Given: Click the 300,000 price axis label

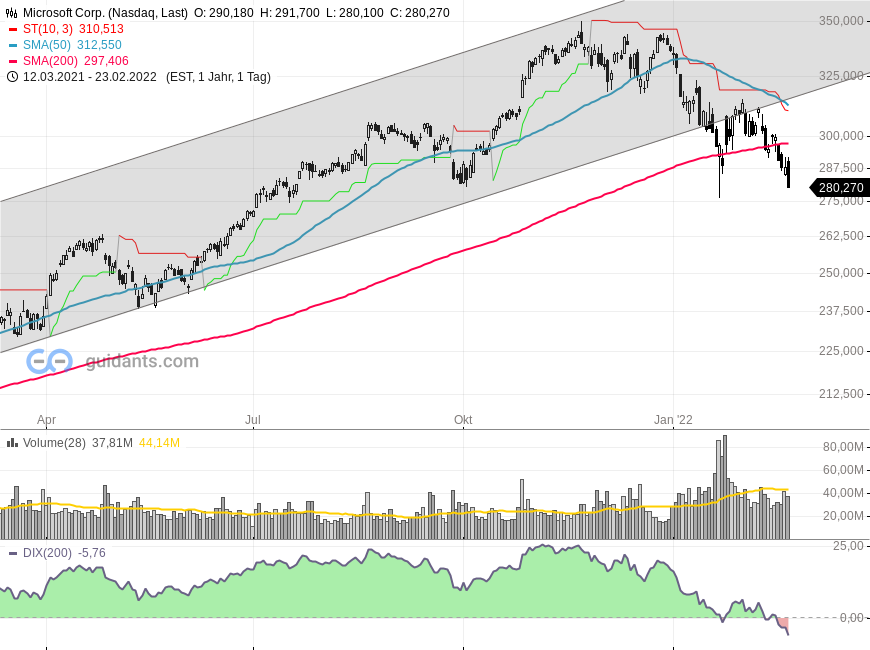Looking at the screenshot, I should coord(841,136).
